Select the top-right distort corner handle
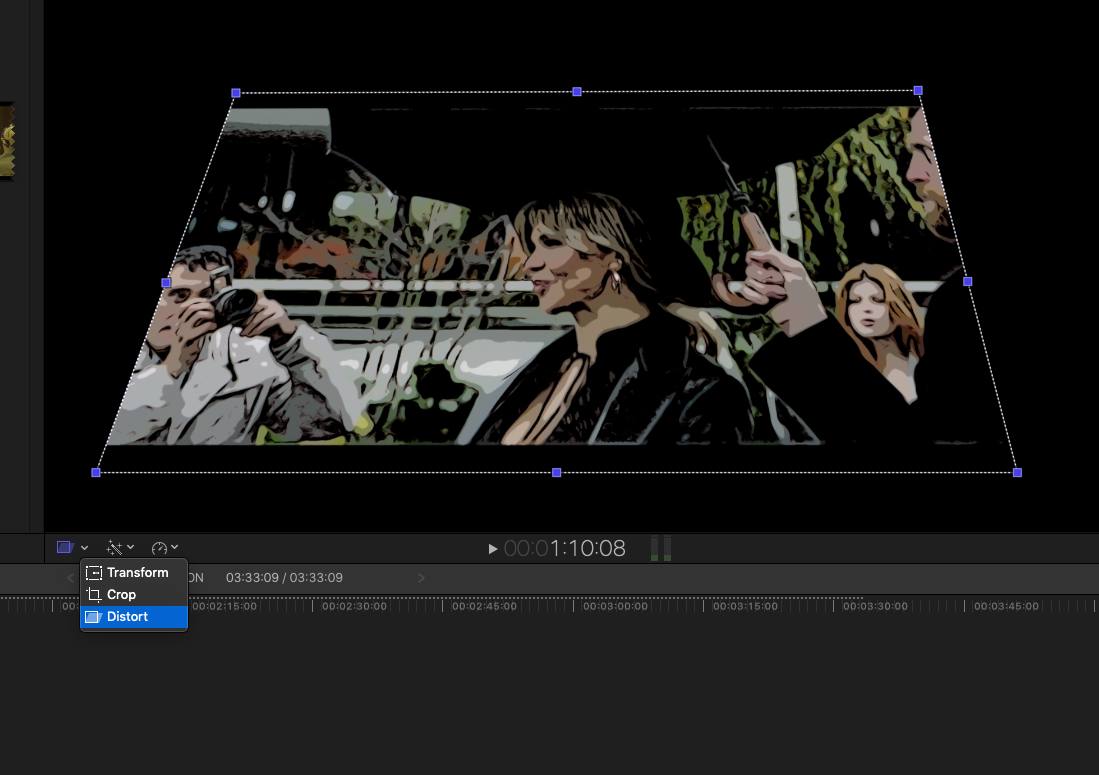 (x=918, y=90)
